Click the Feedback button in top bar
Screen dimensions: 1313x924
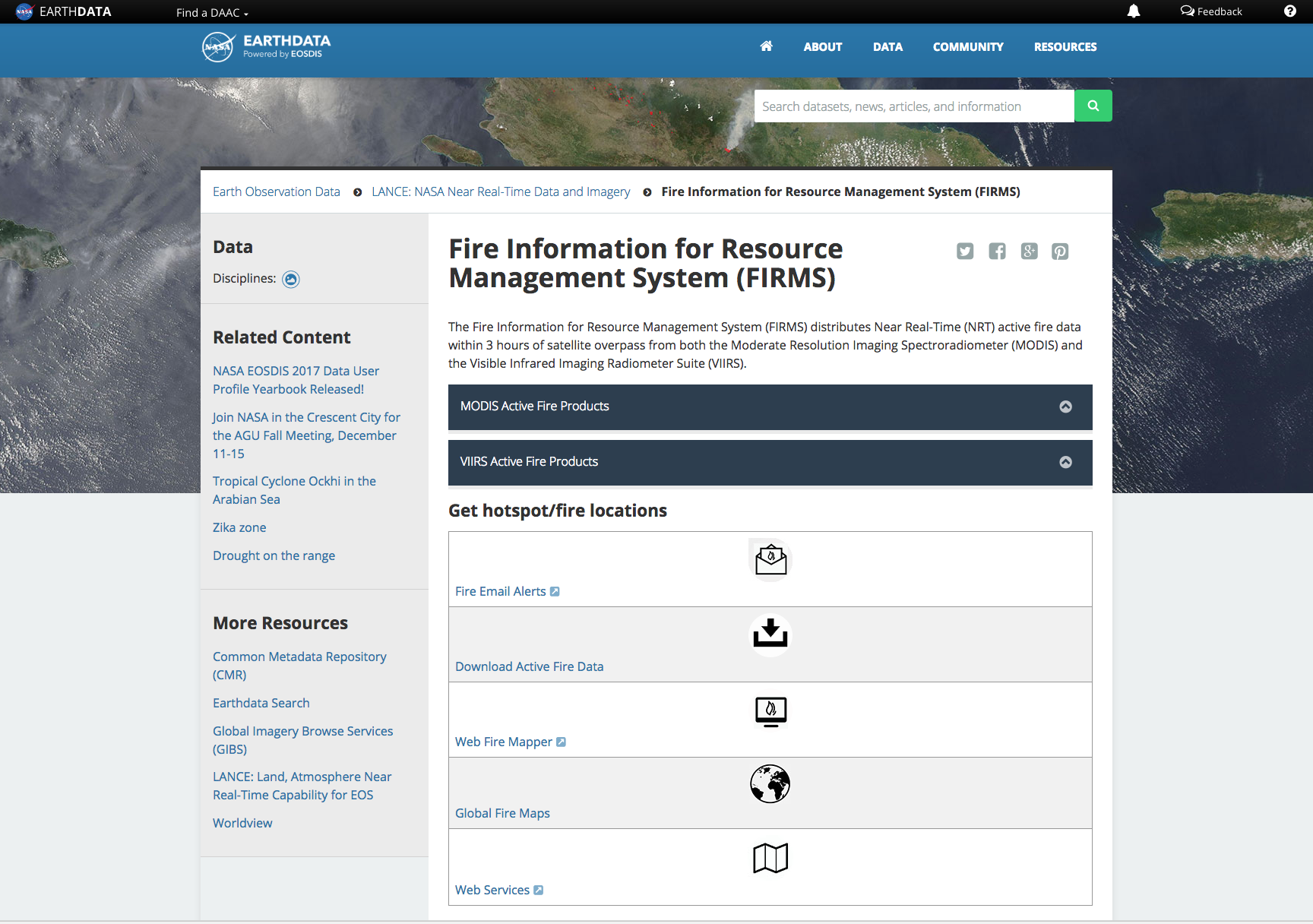(x=1211, y=11)
